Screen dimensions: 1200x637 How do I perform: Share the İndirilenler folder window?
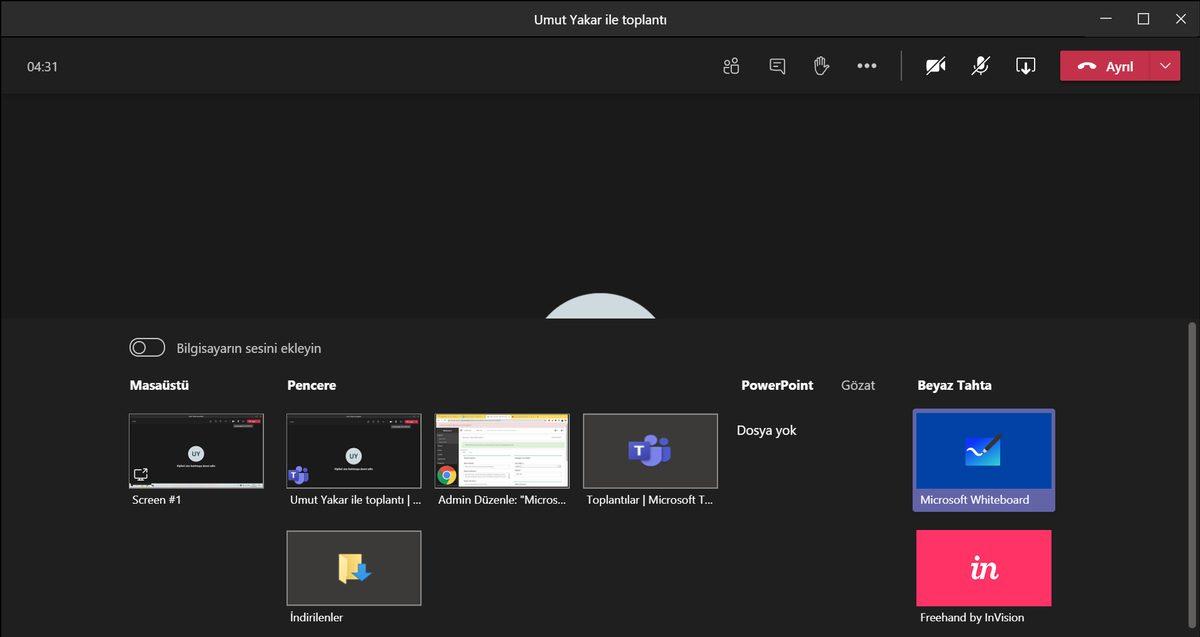pos(353,567)
